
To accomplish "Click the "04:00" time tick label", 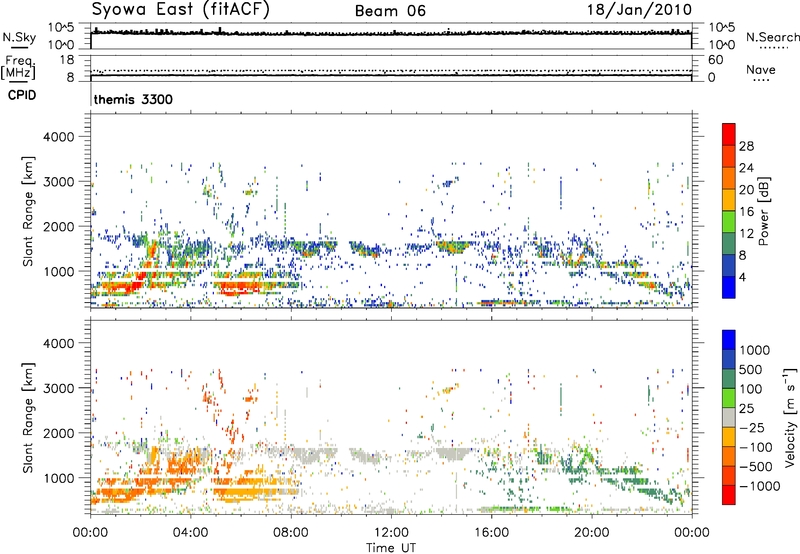I will (x=190, y=533).
